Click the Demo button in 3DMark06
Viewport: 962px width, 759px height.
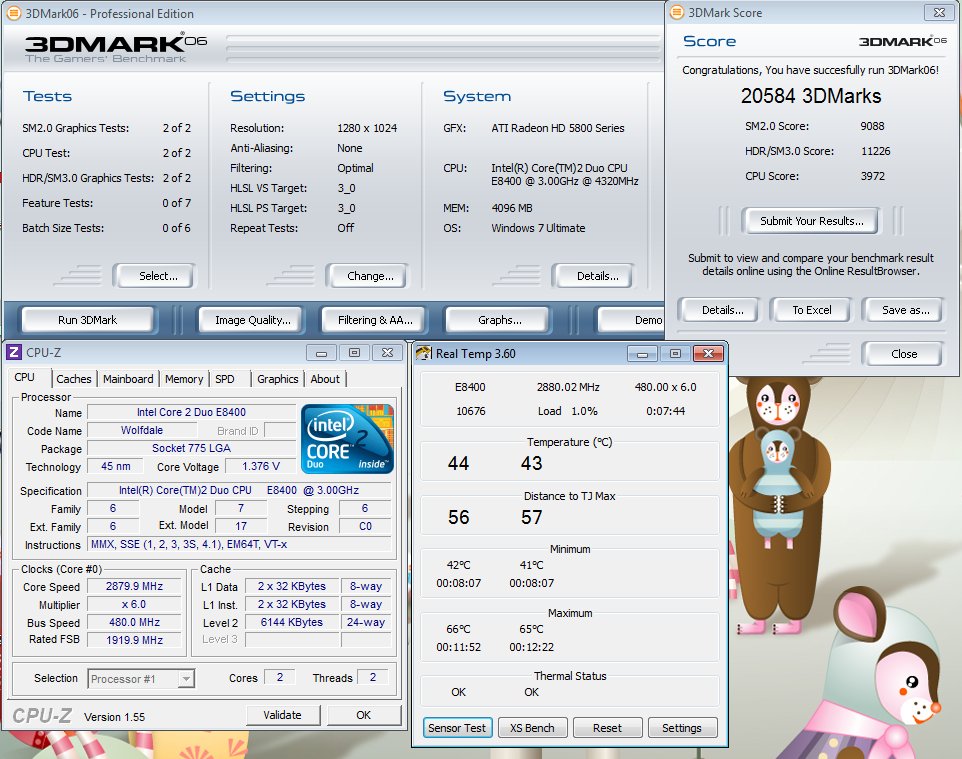tap(633, 320)
